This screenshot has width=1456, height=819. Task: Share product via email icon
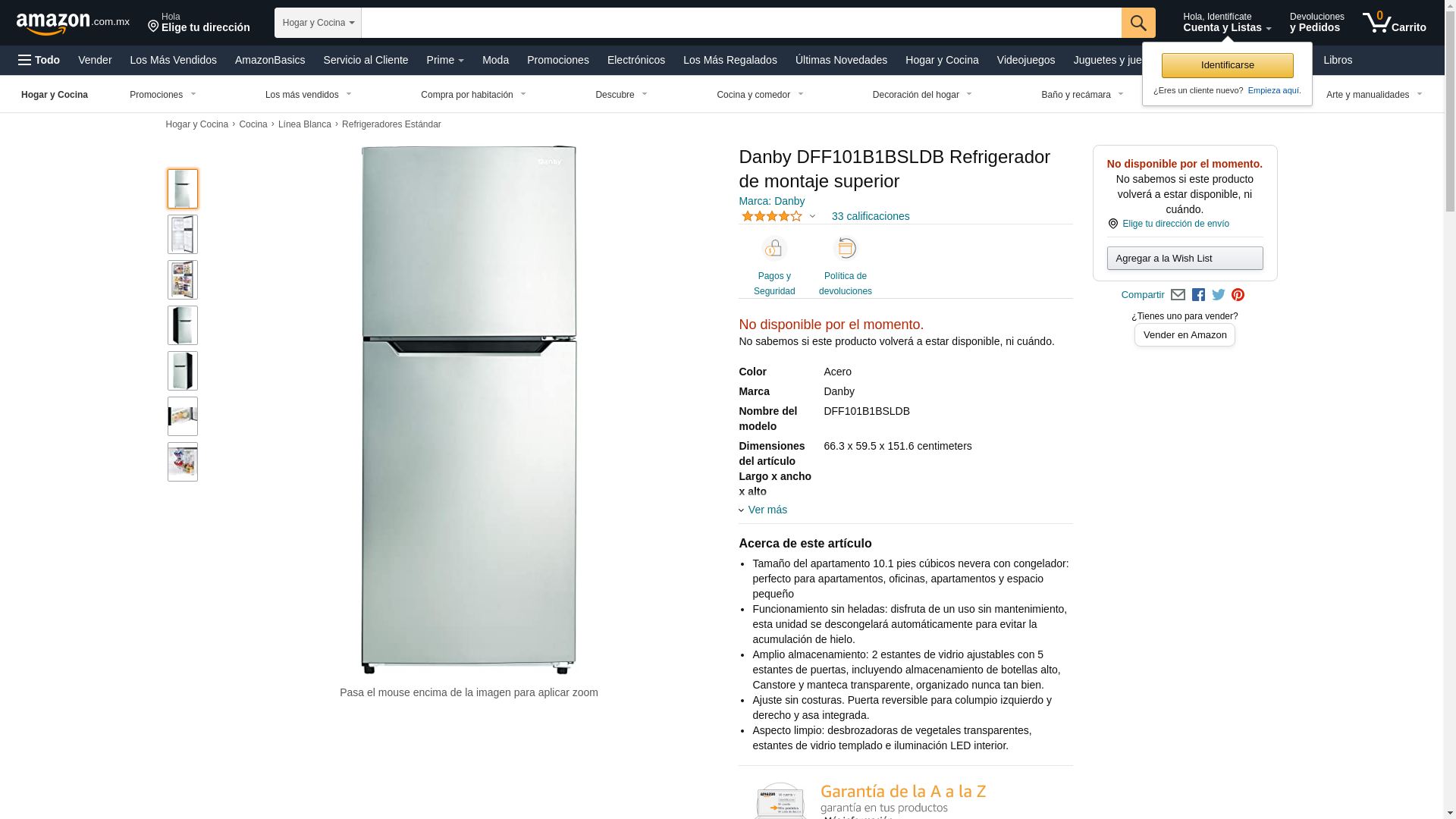(x=1178, y=295)
